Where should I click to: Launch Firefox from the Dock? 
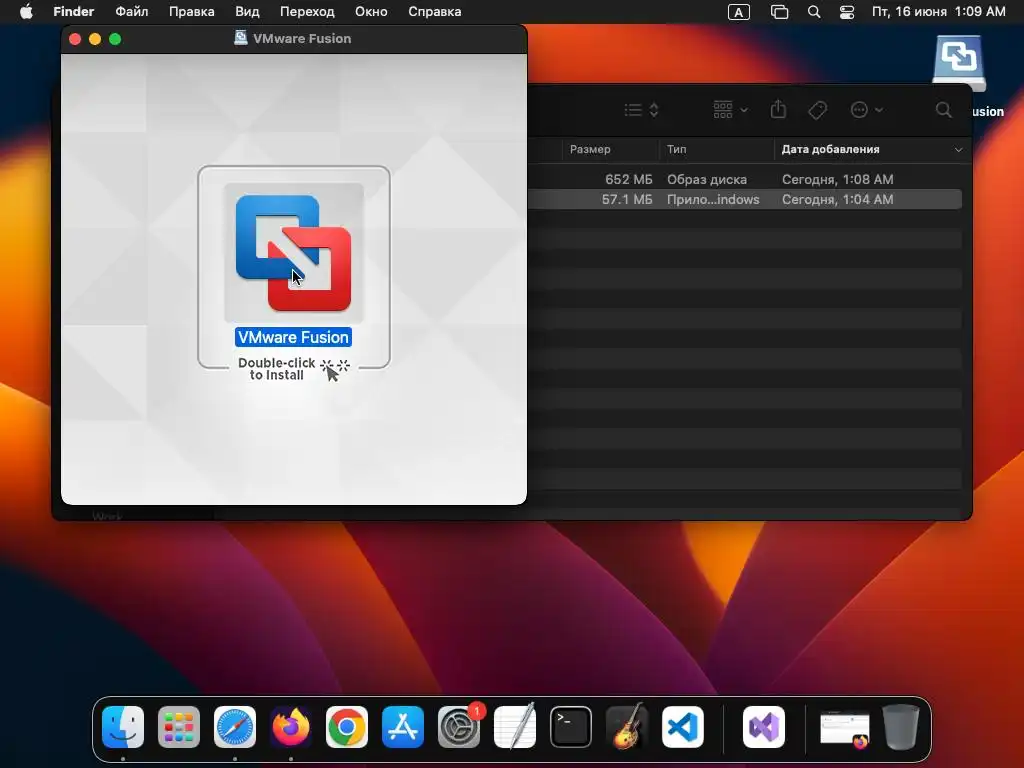pos(291,727)
